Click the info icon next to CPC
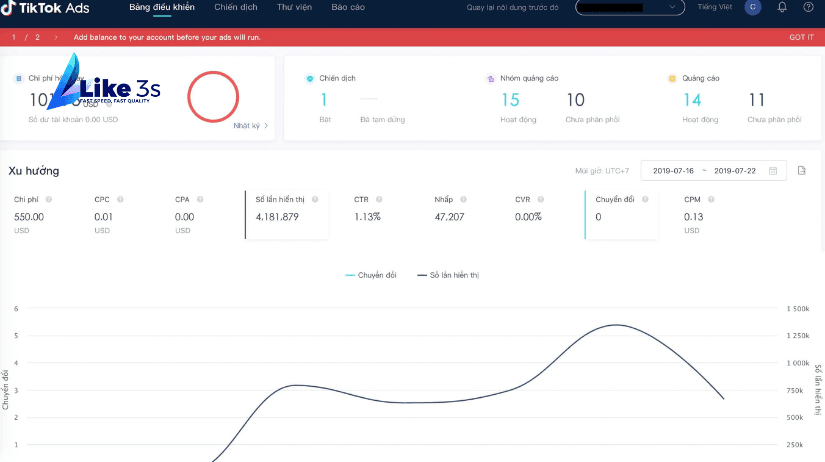Viewport: 825px width, 462px height. coord(120,199)
